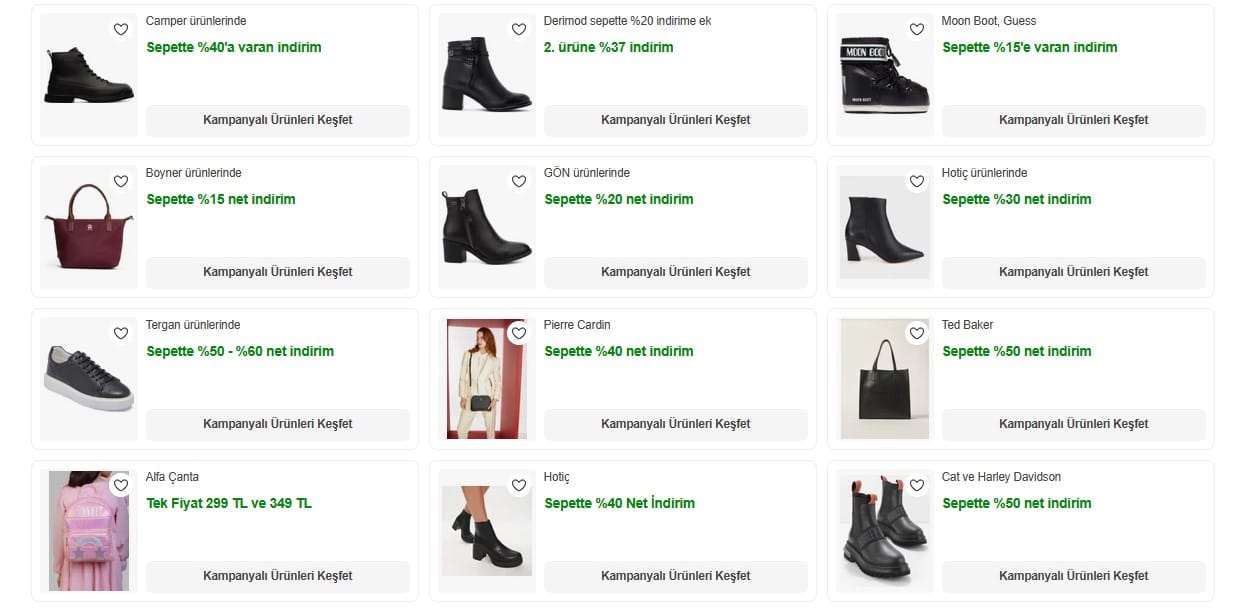Click heart icon on Ted Baker card
1233x612 pixels.
916,334
